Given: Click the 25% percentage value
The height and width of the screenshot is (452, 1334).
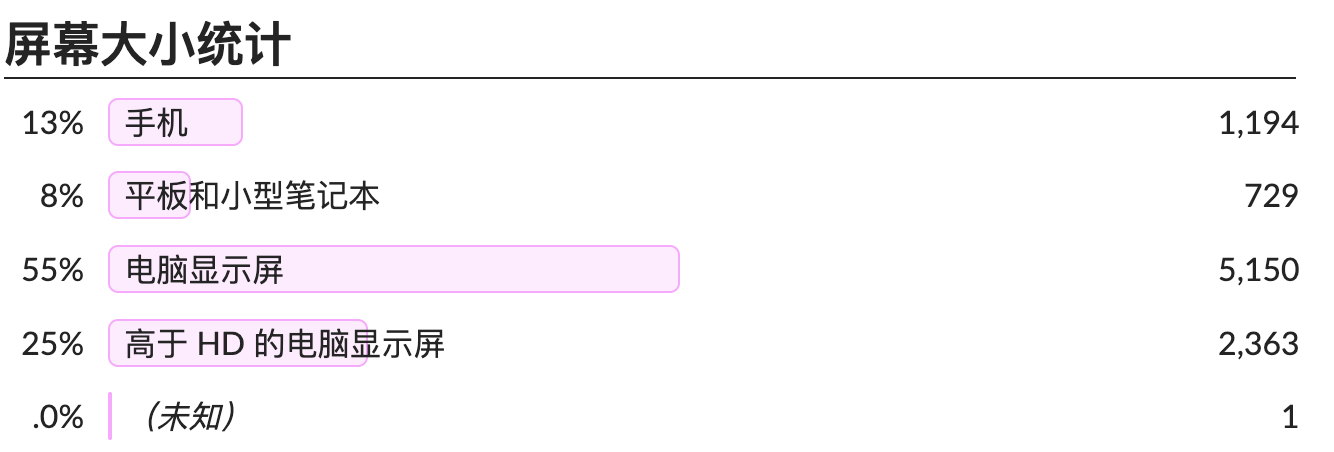Looking at the screenshot, I should [53, 344].
